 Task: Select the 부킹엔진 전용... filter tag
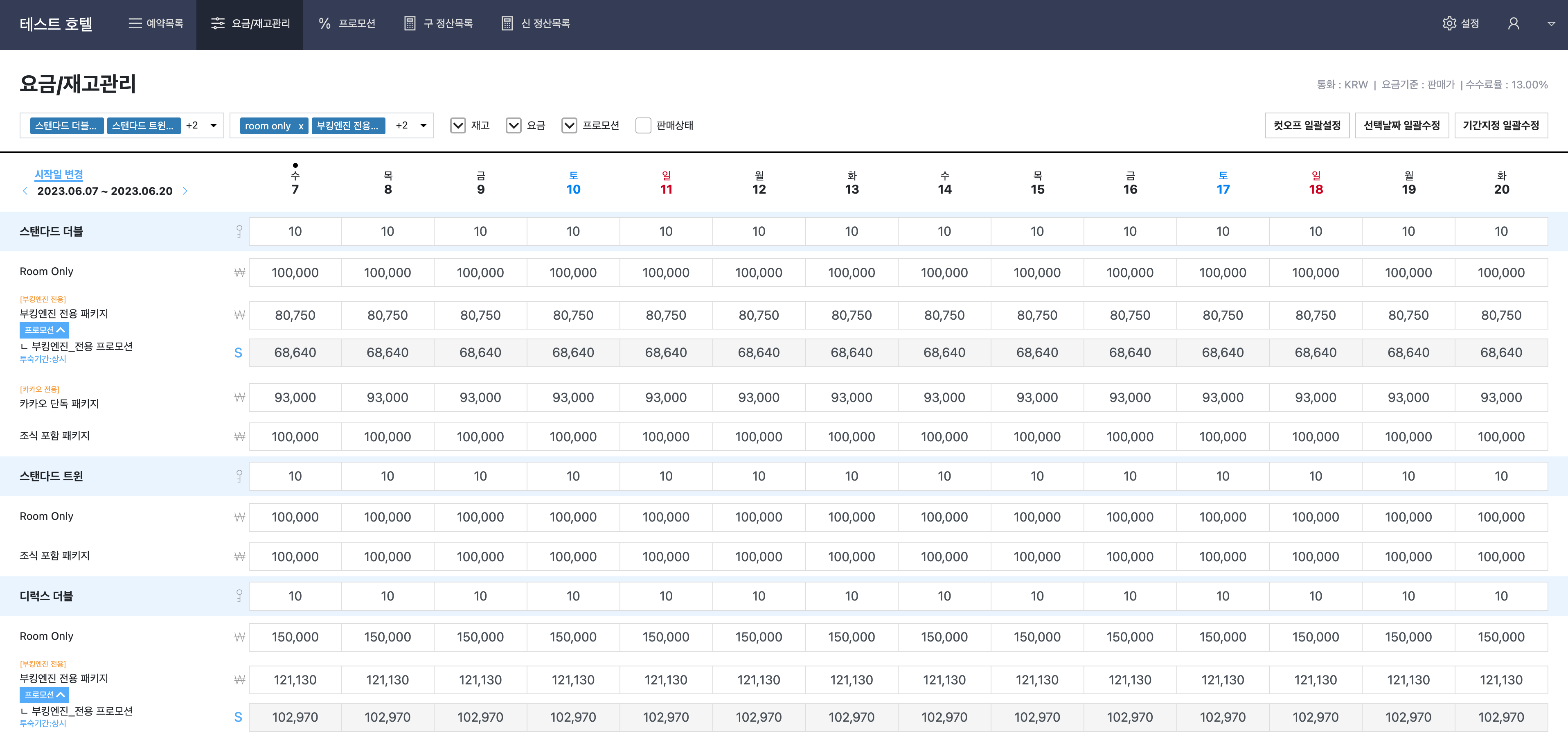(x=348, y=126)
